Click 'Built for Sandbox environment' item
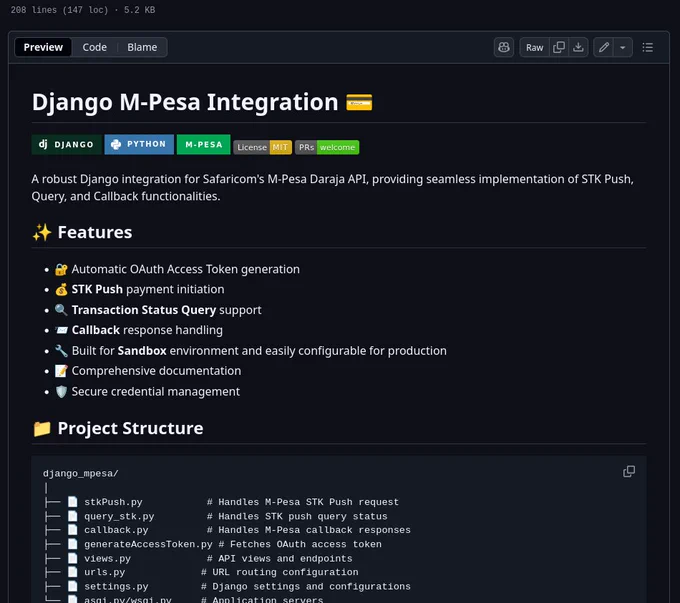Viewport: 680px width, 603px height. point(259,351)
